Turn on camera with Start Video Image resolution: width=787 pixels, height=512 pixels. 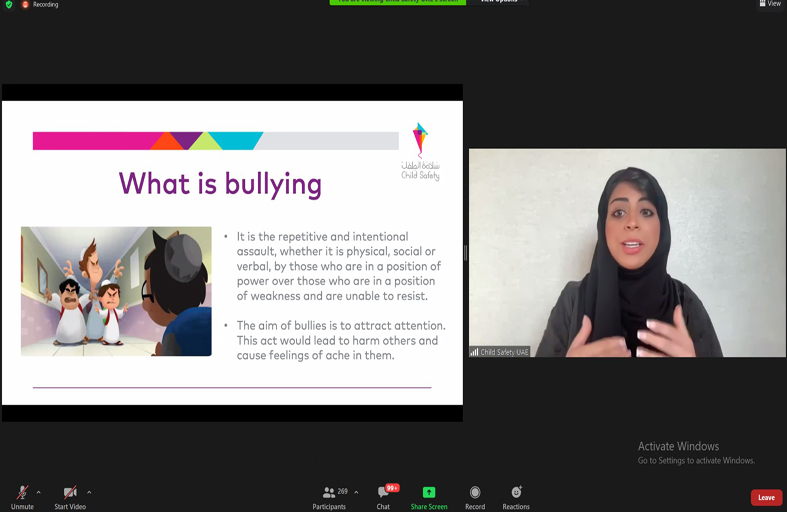pyautogui.click(x=70, y=492)
